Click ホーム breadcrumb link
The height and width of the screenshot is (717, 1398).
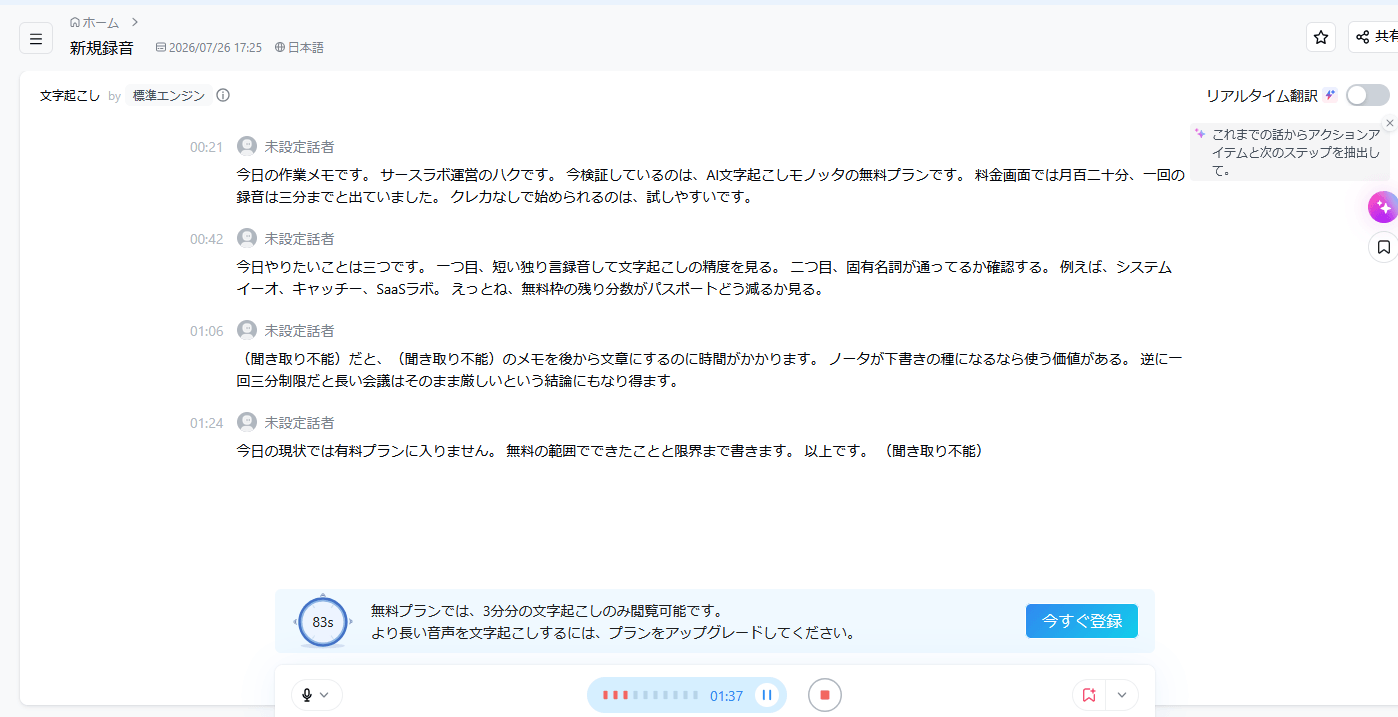tap(100, 22)
